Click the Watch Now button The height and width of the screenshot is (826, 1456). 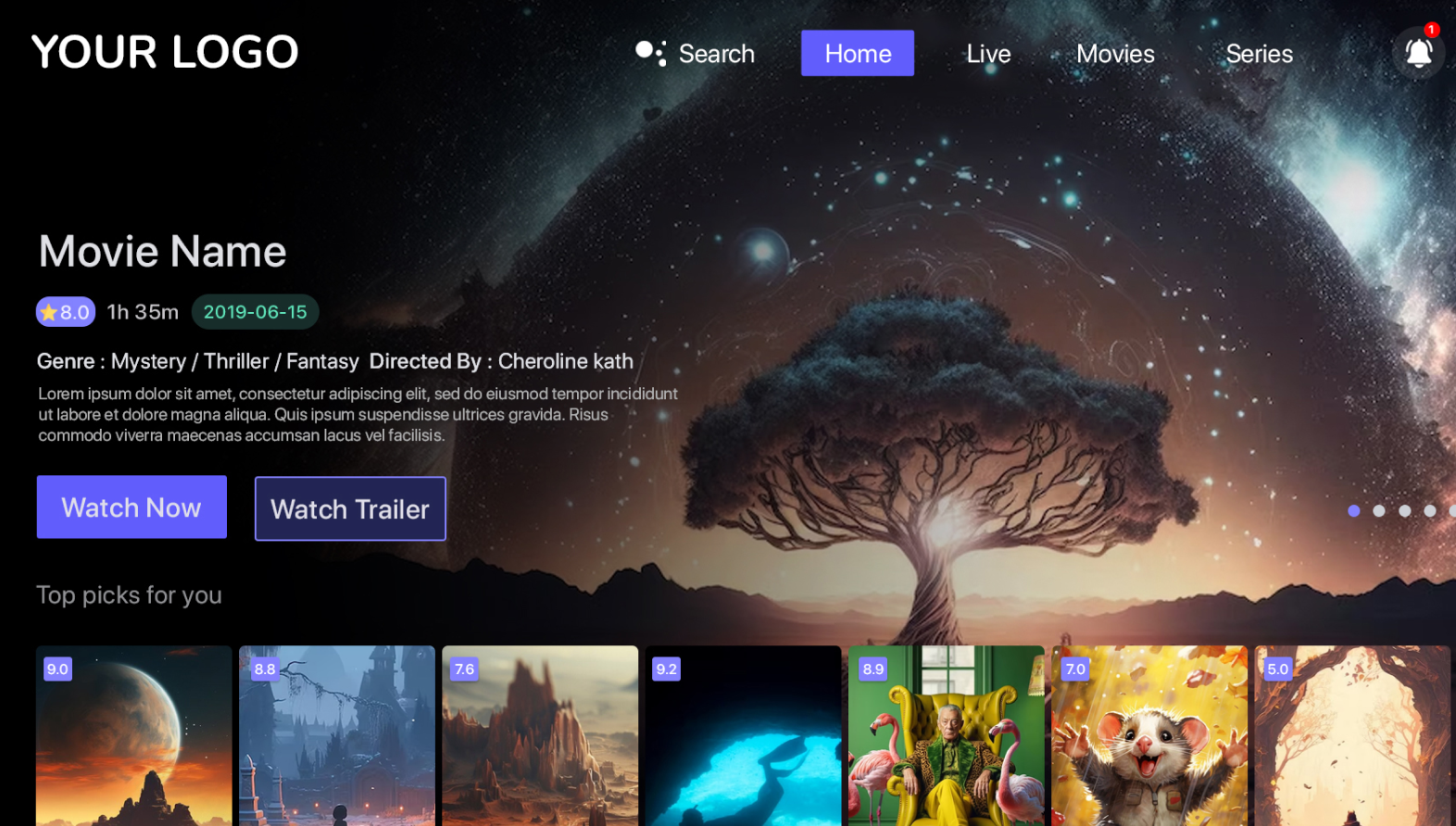pos(132,507)
